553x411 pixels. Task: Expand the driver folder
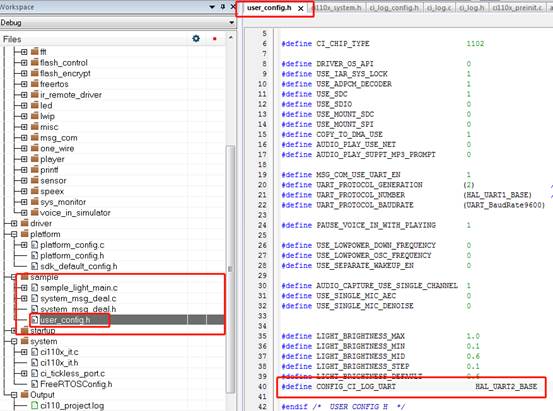point(14,223)
